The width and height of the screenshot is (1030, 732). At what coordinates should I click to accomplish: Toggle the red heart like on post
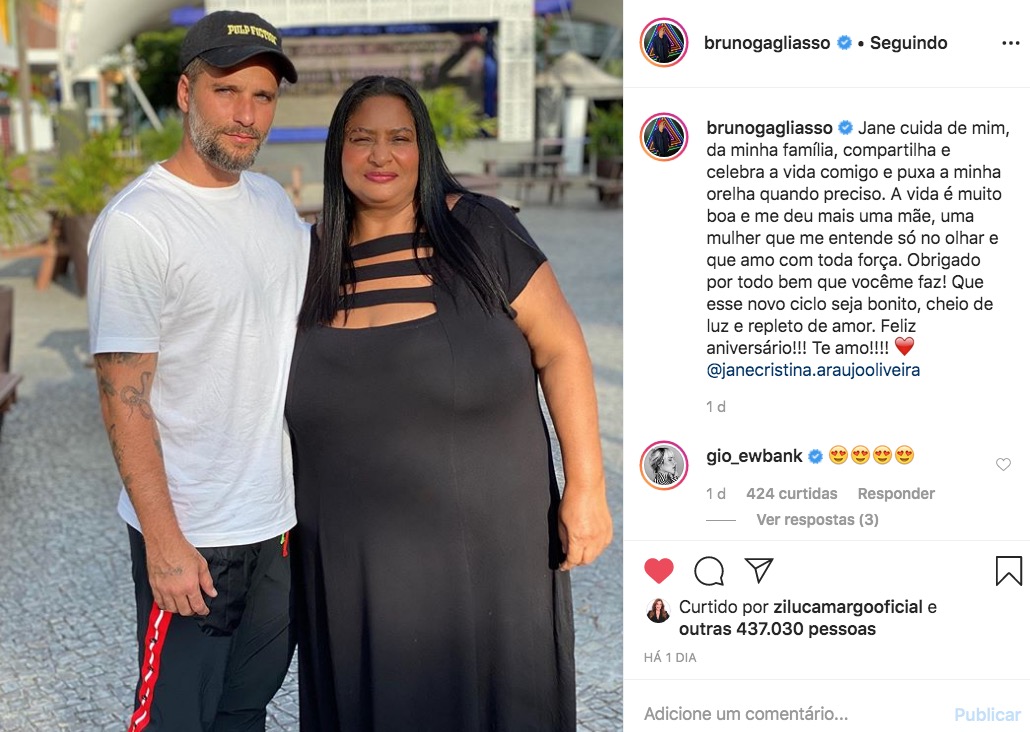(x=659, y=570)
